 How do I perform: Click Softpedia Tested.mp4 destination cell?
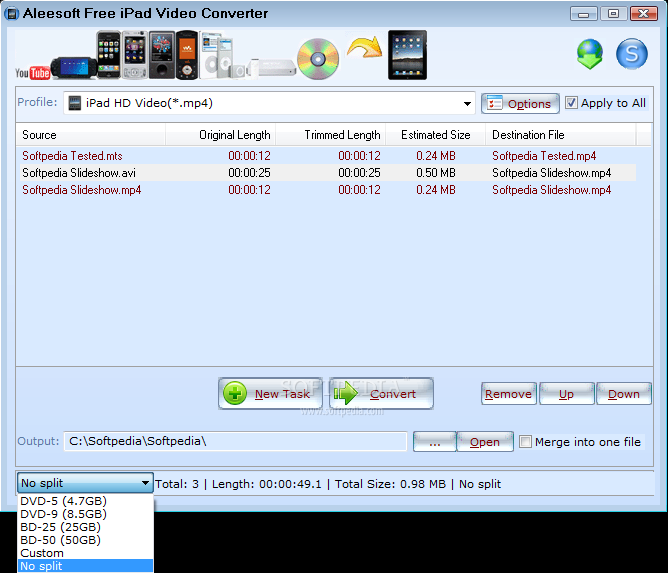544,156
